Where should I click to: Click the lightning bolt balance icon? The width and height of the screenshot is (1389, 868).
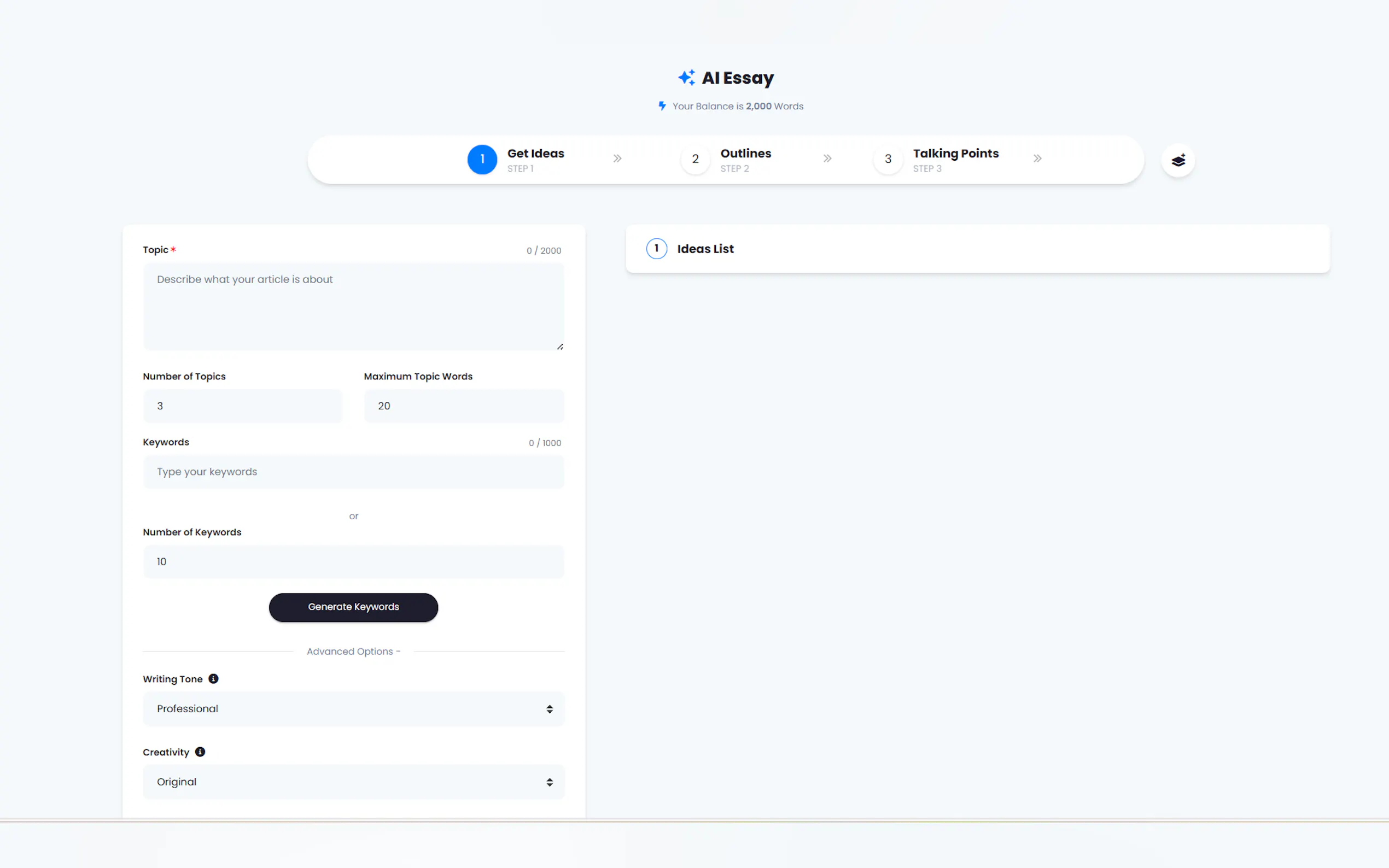click(x=662, y=105)
